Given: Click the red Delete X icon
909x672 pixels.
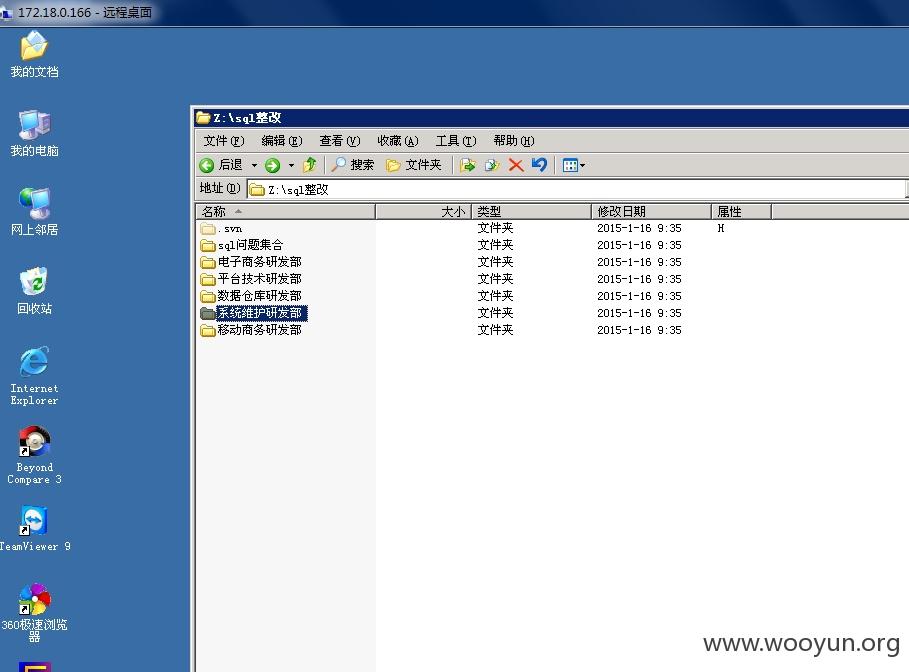Looking at the screenshot, I should pyautogui.click(x=515, y=165).
